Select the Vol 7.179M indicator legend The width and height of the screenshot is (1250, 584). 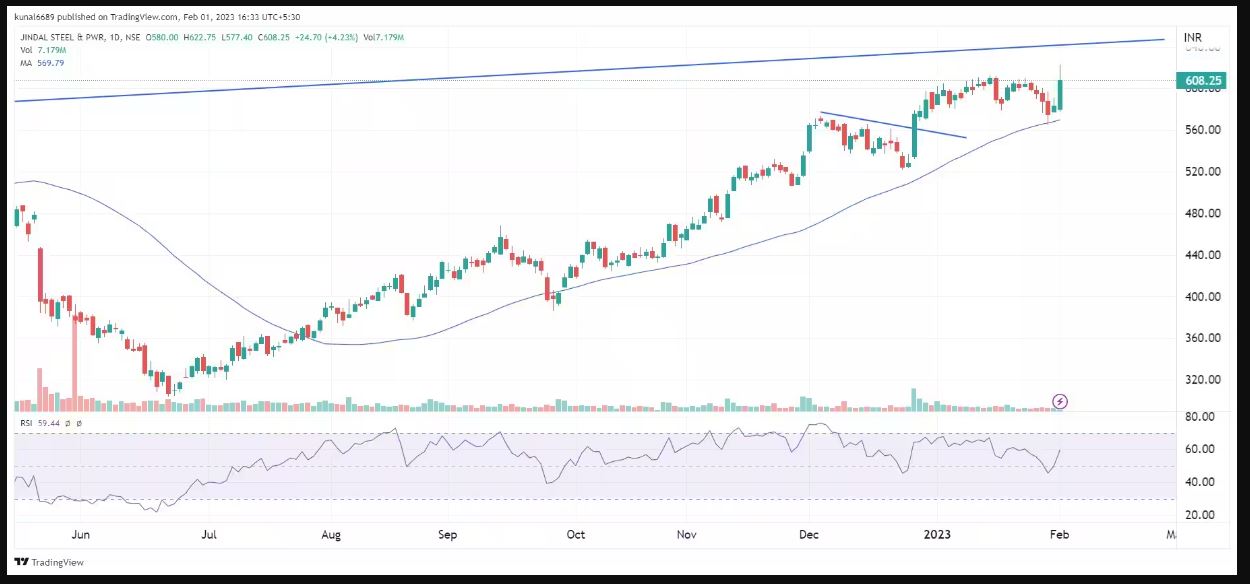click(42, 49)
